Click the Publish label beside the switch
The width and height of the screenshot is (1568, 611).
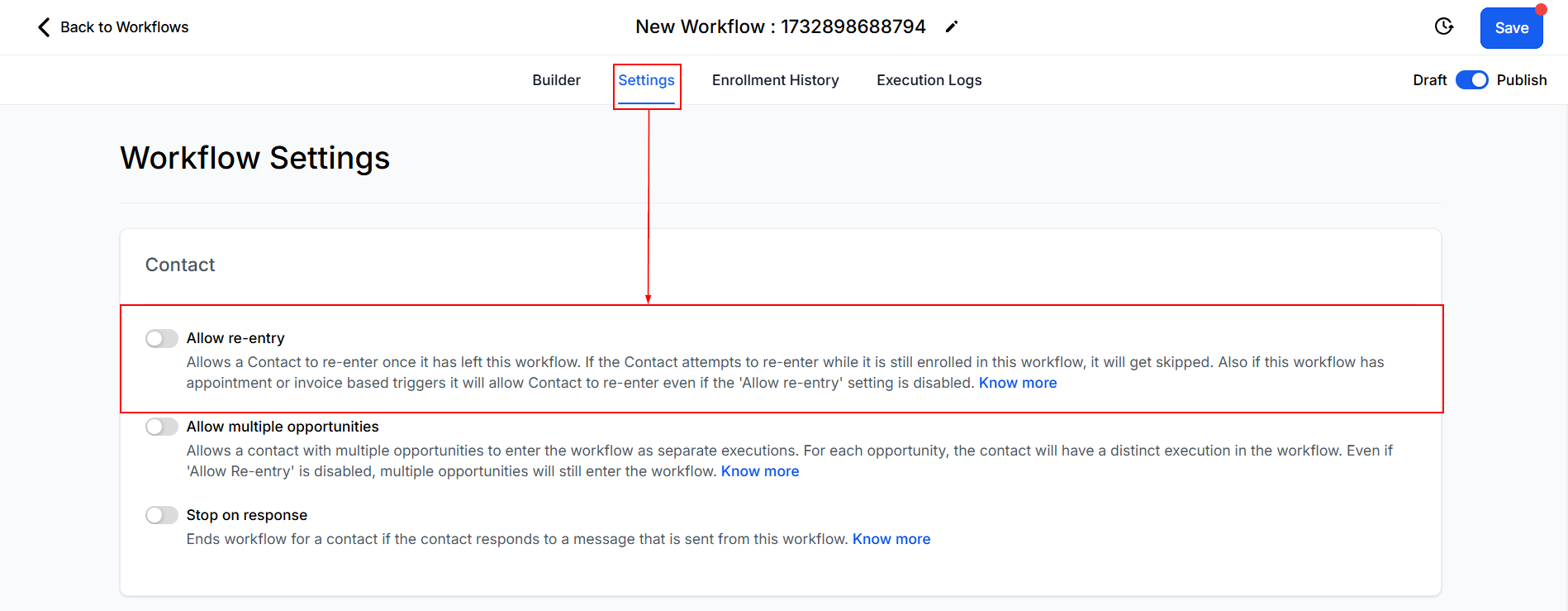(x=1521, y=80)
